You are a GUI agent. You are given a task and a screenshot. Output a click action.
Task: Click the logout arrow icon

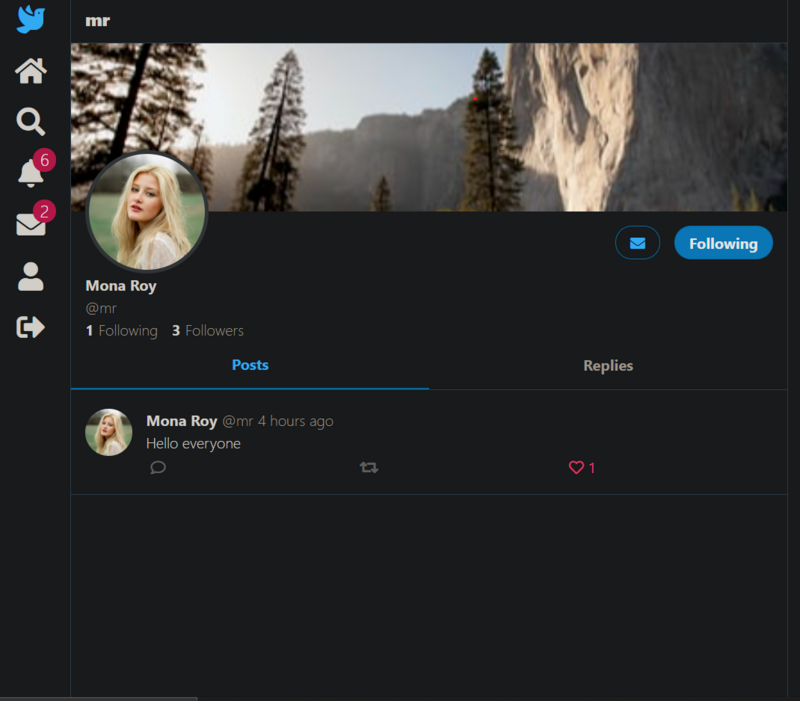coord(31,327)
